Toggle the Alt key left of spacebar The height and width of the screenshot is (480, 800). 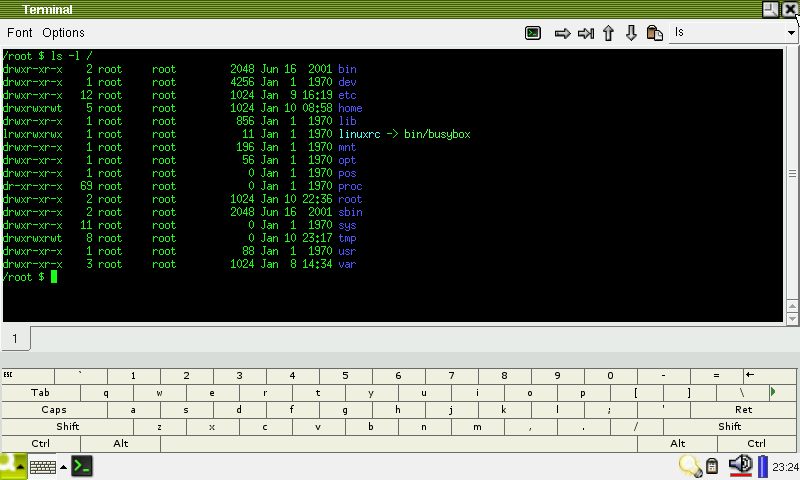coord(120,444)
